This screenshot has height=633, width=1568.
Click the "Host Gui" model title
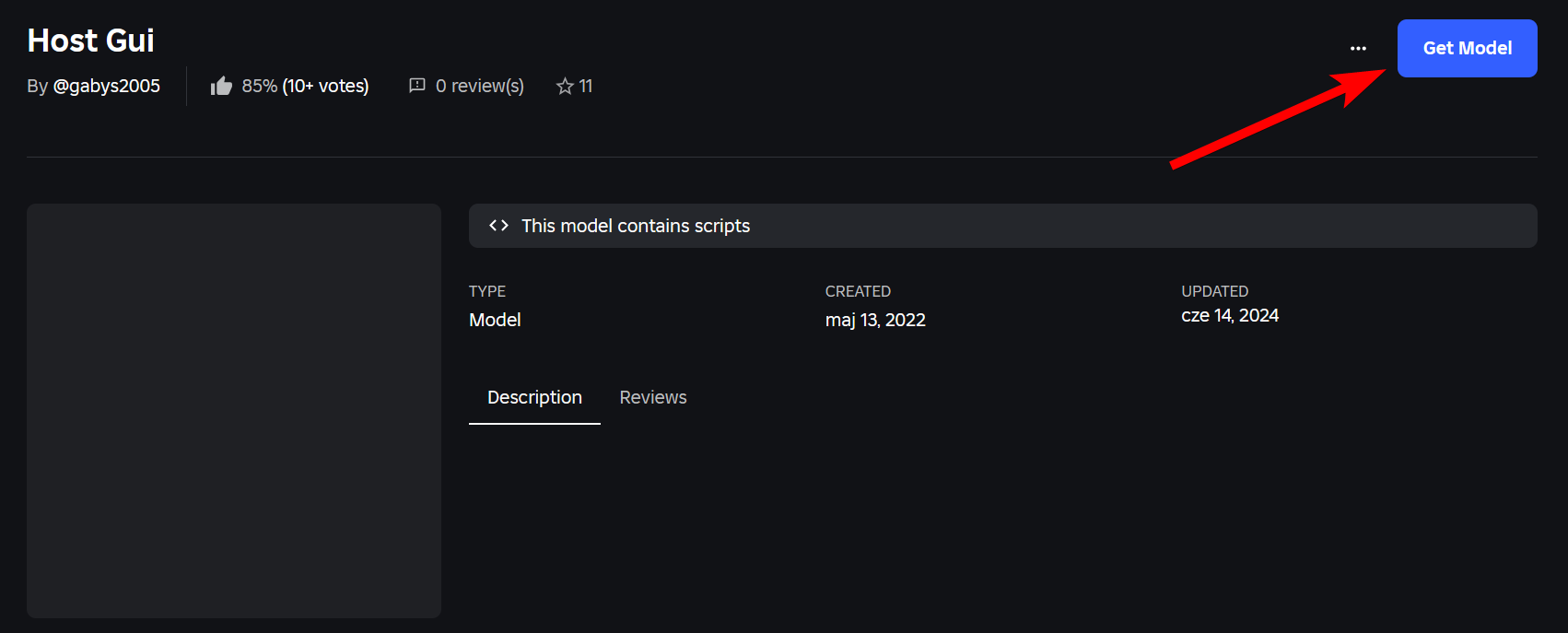91,41
